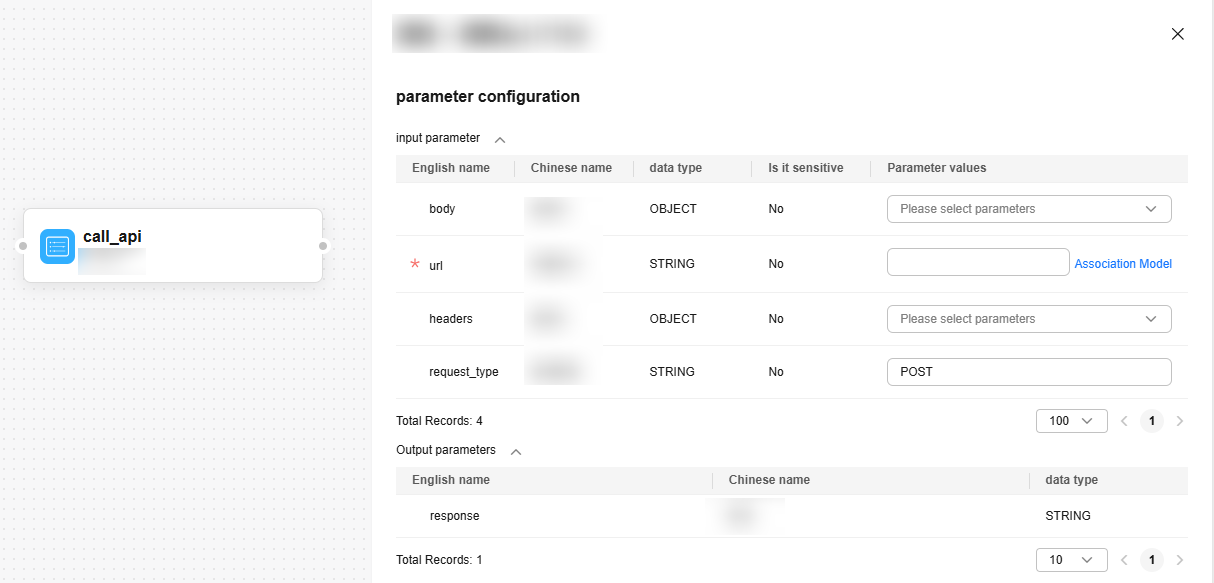1214x583 pixels.
Task: Select page 1 of output parameters
Action: point(1152,560)
